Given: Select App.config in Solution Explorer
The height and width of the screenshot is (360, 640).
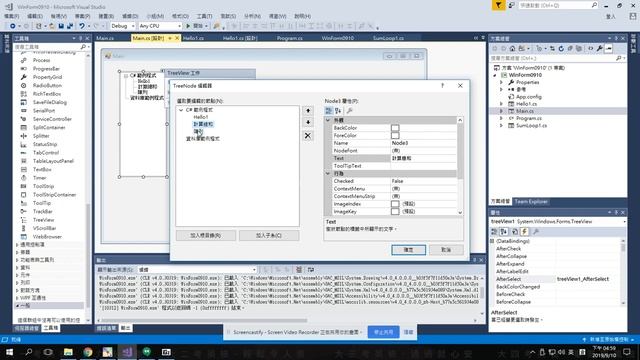Looking at the screenshot, I should [529, 97].
